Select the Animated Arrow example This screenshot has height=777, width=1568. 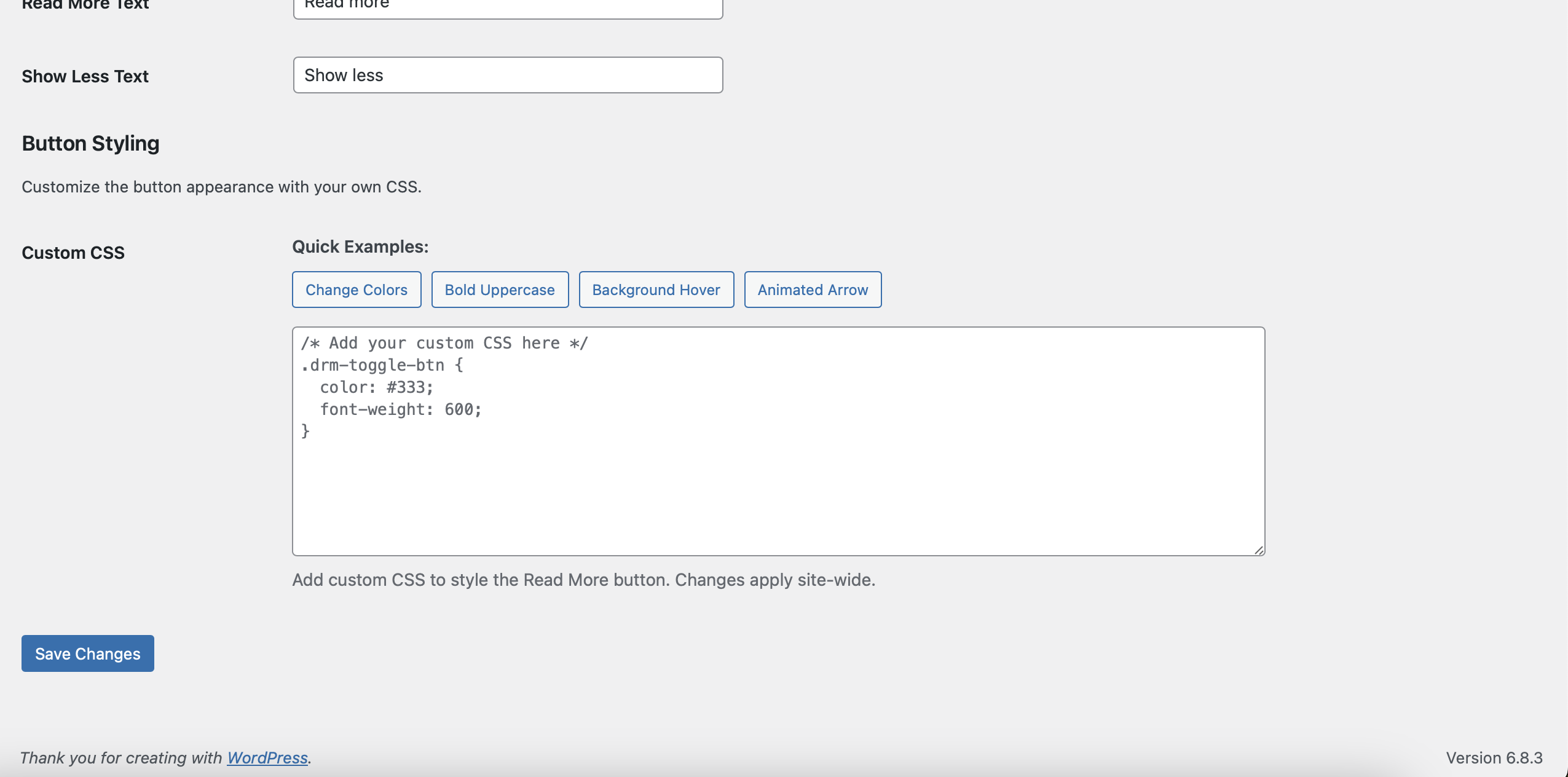pyautogui.click(x=813, y=290)
